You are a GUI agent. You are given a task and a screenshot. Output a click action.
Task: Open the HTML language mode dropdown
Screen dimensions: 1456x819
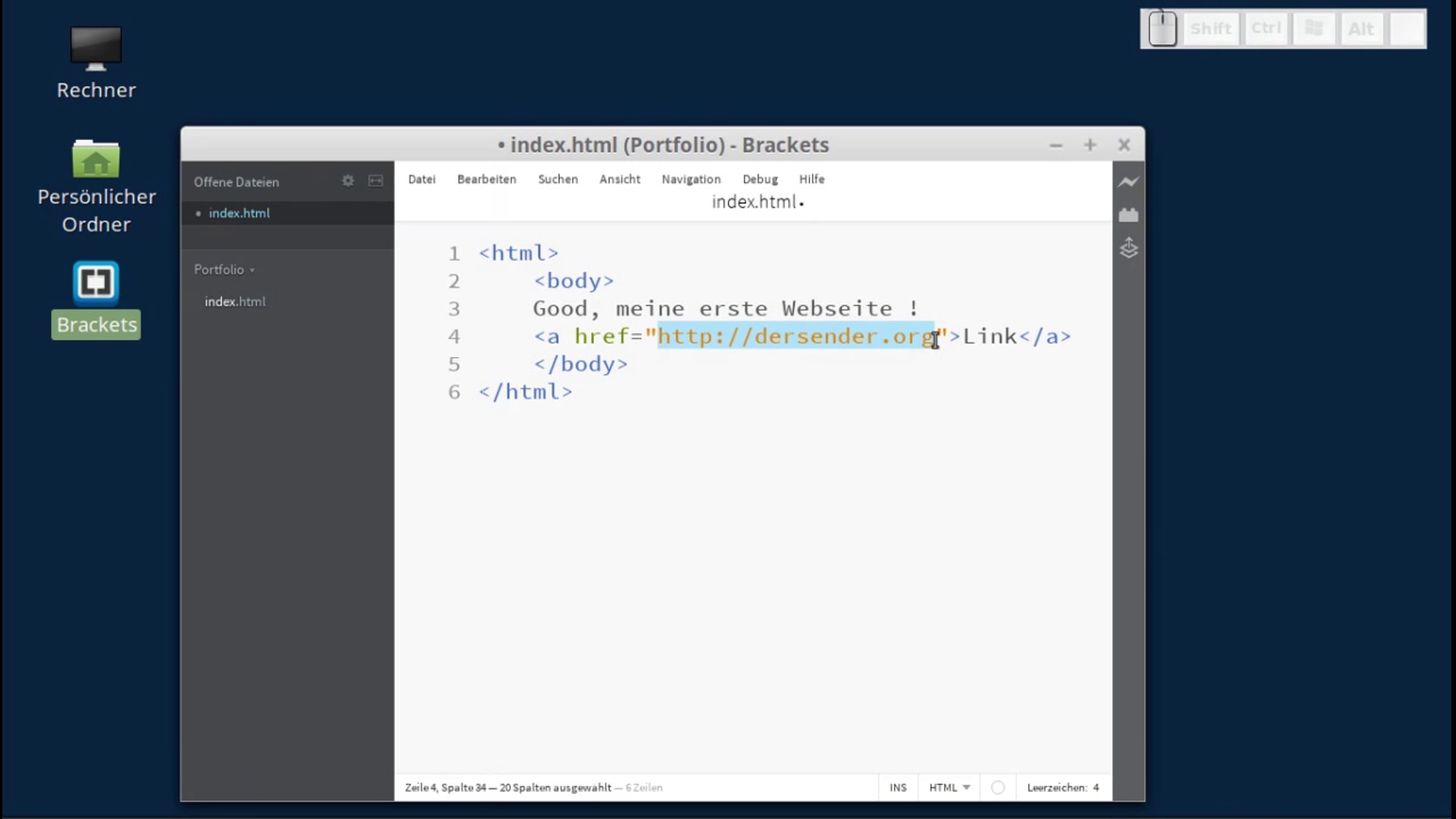click(x=949, y=787)
